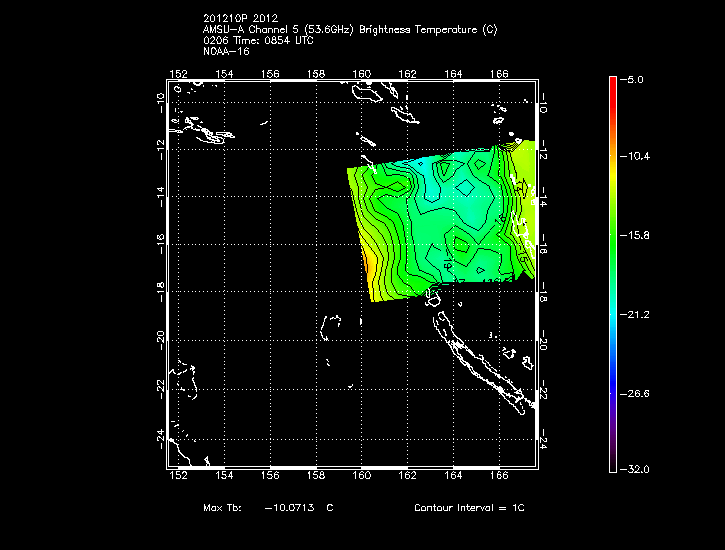725x550 pixels.
Task: Click the -26.6 colorbar label
Action: [634, 394]
